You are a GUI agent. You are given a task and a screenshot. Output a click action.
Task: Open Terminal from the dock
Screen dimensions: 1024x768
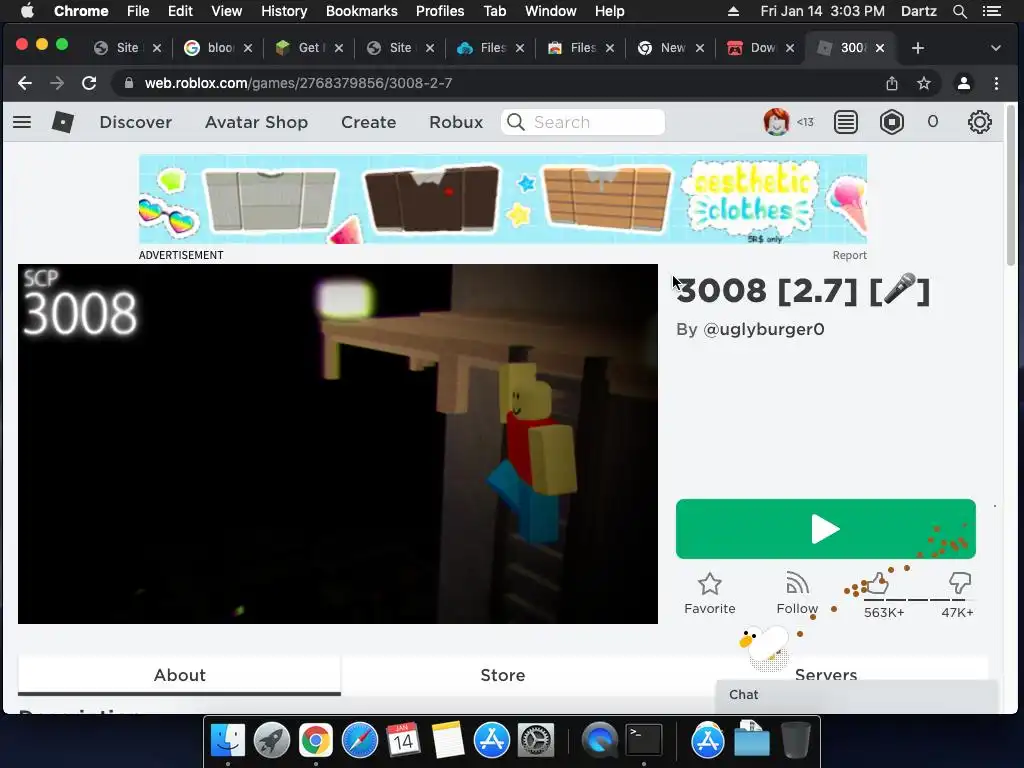(644, 741)
